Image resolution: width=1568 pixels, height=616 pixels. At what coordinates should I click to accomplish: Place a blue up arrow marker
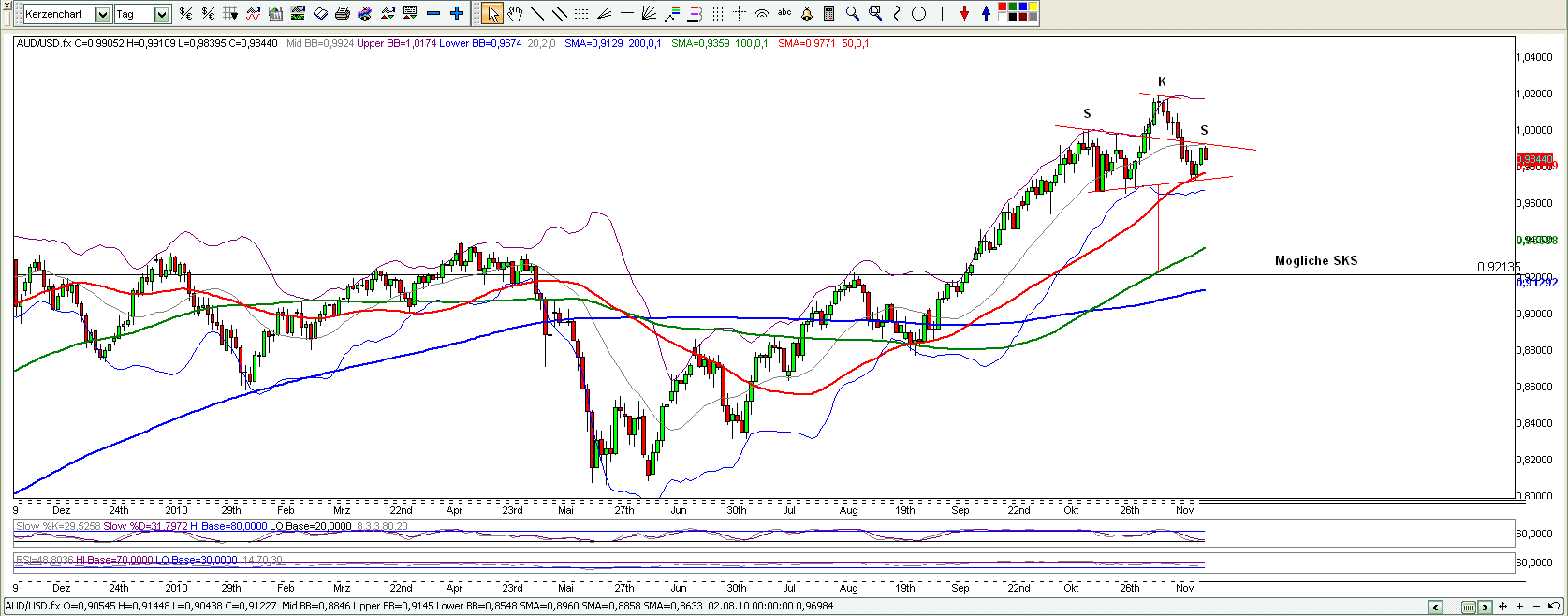(x=986, y=13)
